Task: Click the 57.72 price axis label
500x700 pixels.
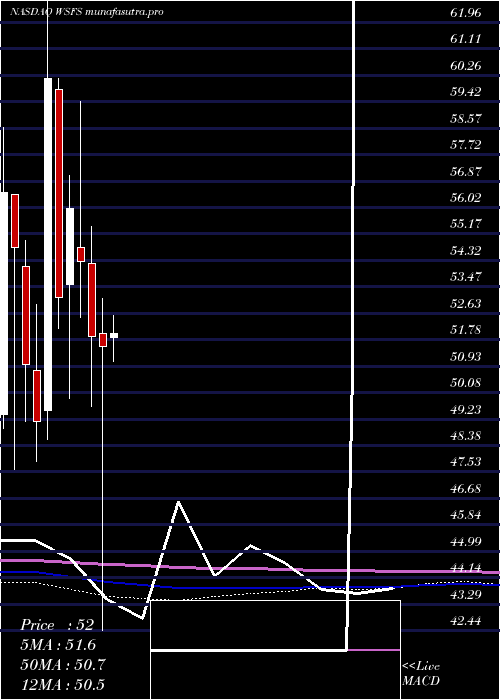Action: (466, 145)
